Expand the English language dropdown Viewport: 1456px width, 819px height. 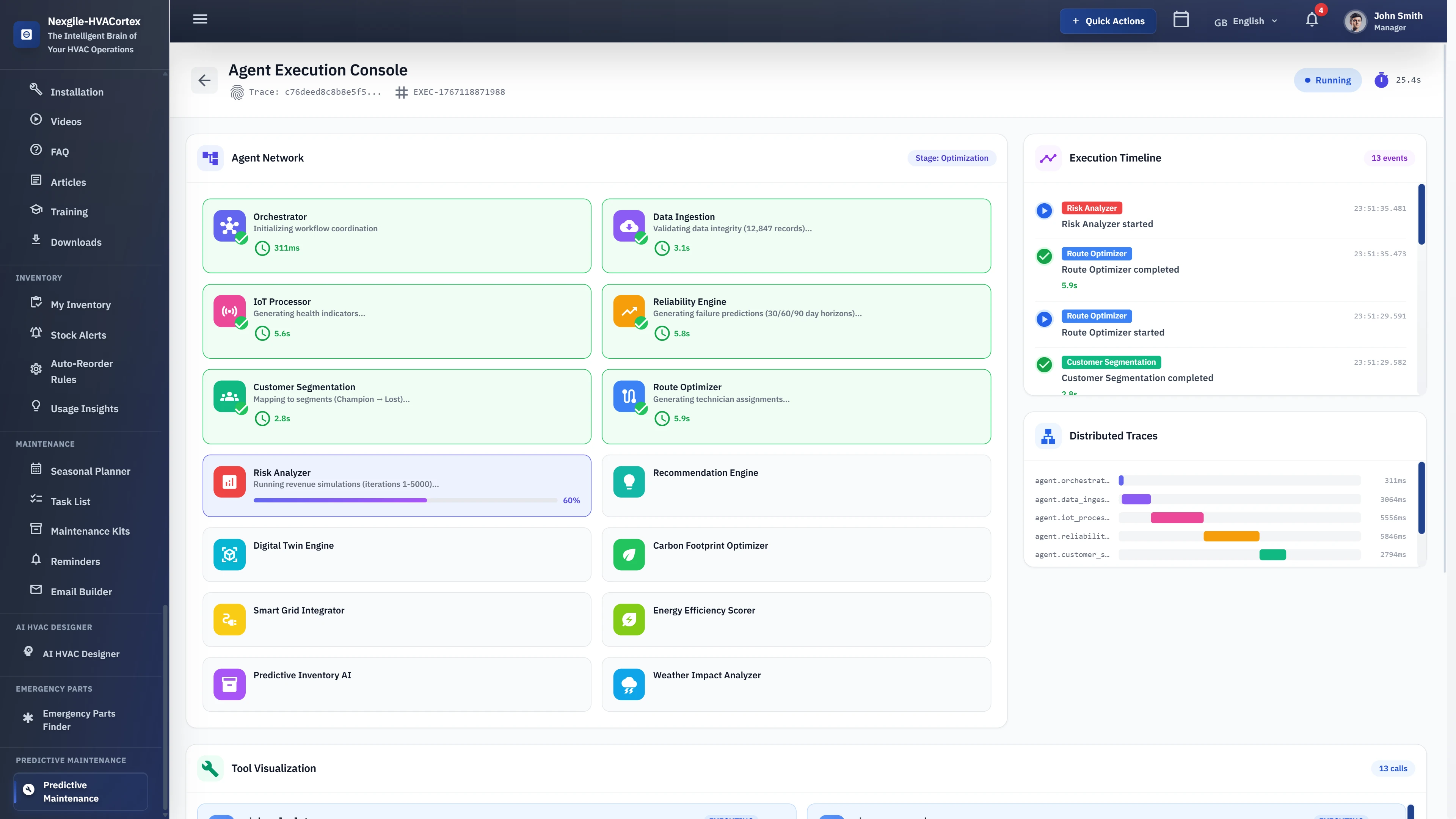tap(1246, 22)
